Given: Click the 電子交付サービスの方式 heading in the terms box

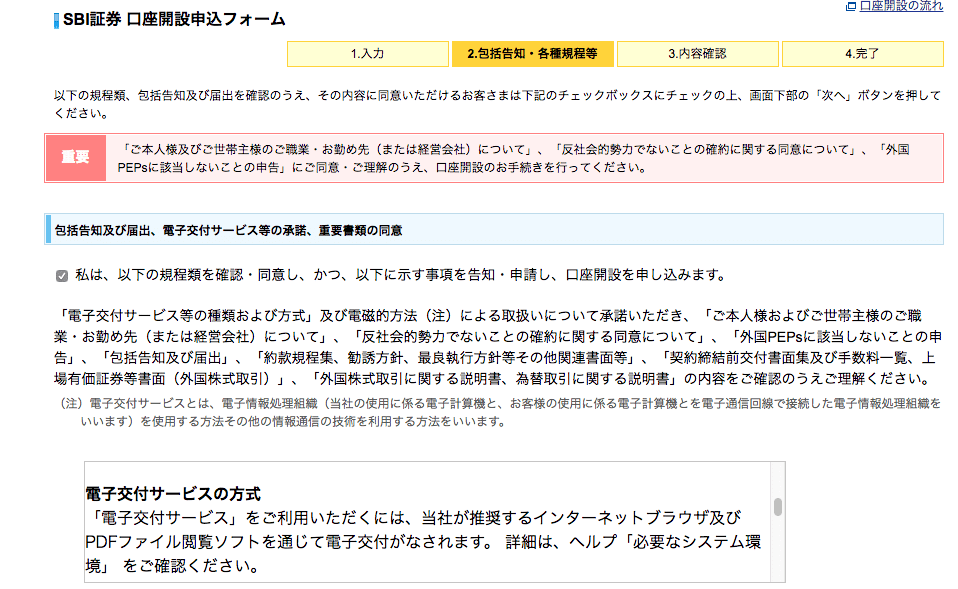Looking at the screenshot, I should (173, 494).
